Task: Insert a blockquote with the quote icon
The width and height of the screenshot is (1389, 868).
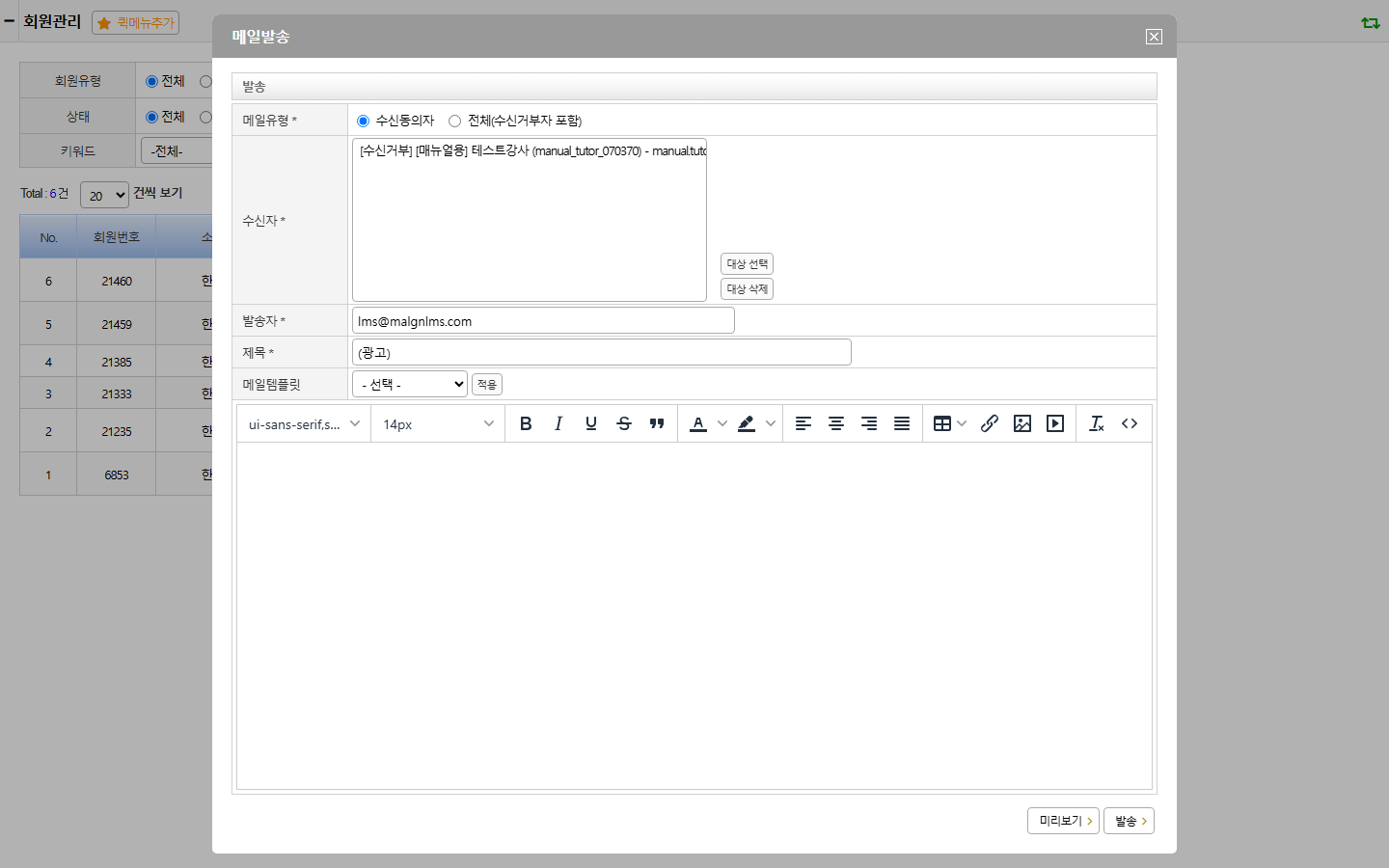Action: tap(657, 423)
